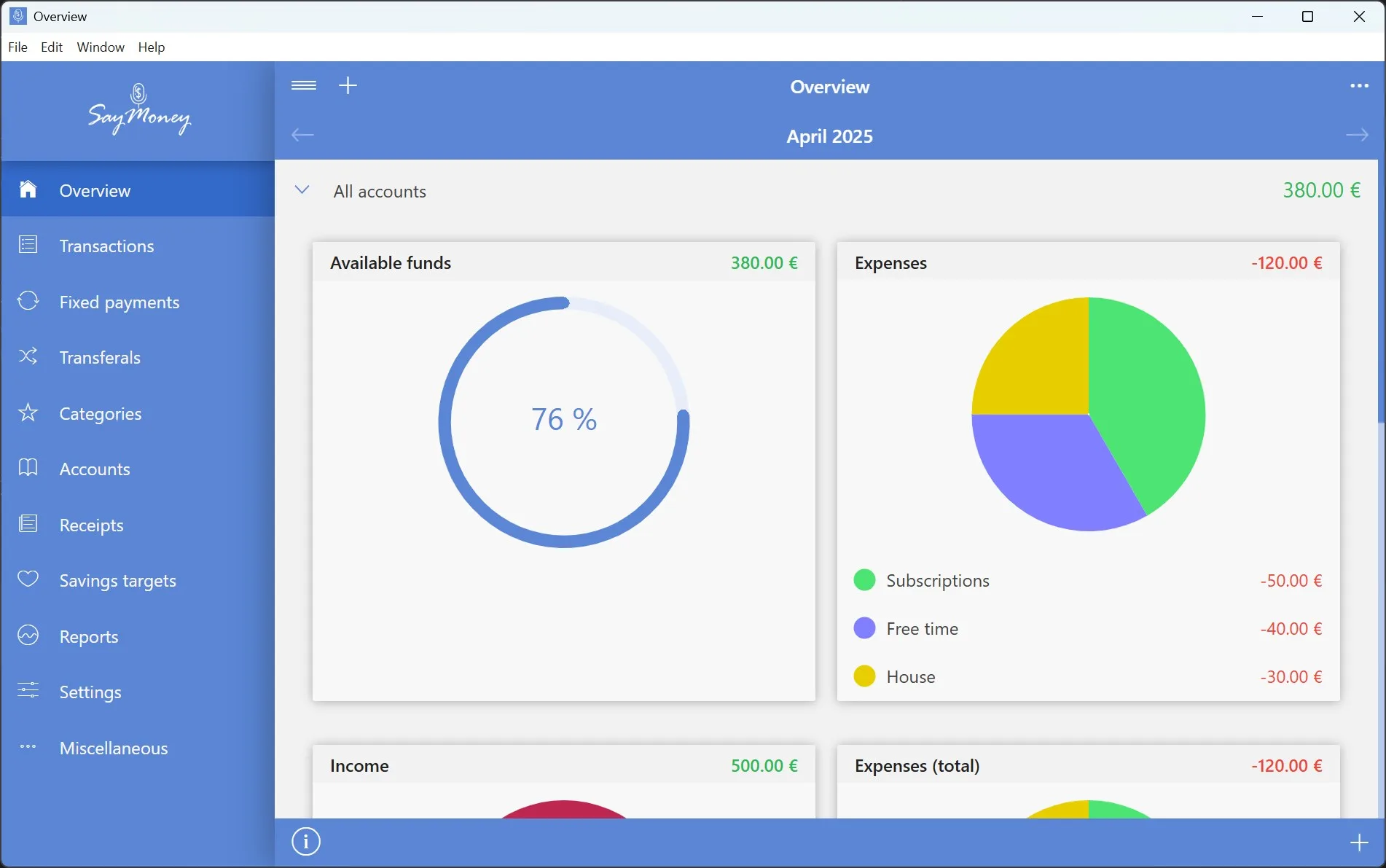Open the Fixed payments page label
This screenshot has width=1386, height=868.
click(120, 302)
